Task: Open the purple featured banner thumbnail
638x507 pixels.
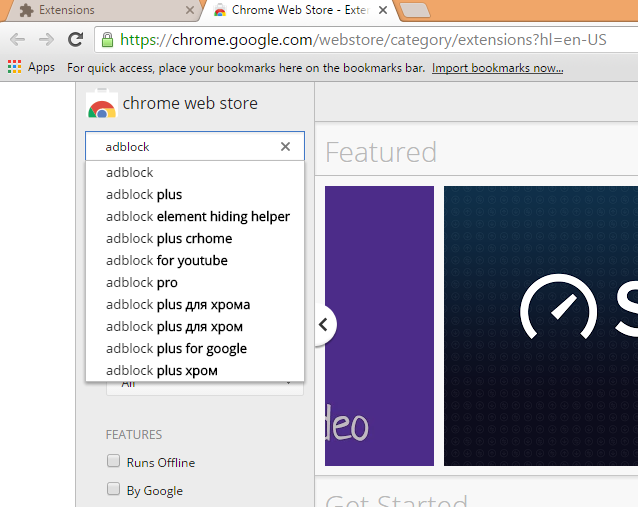Action: click(x=379, y=326)
